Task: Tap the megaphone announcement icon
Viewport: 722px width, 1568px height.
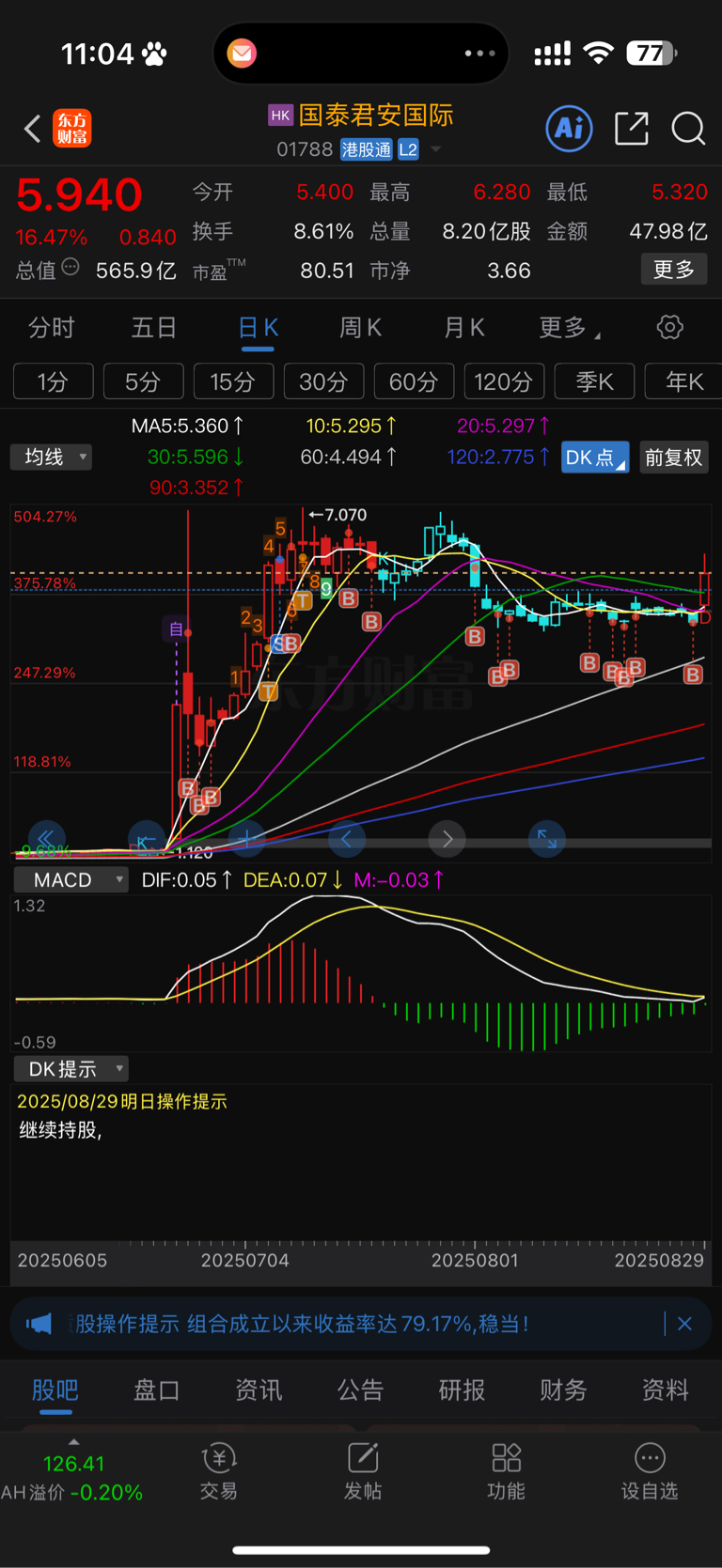Action: 39,1324
